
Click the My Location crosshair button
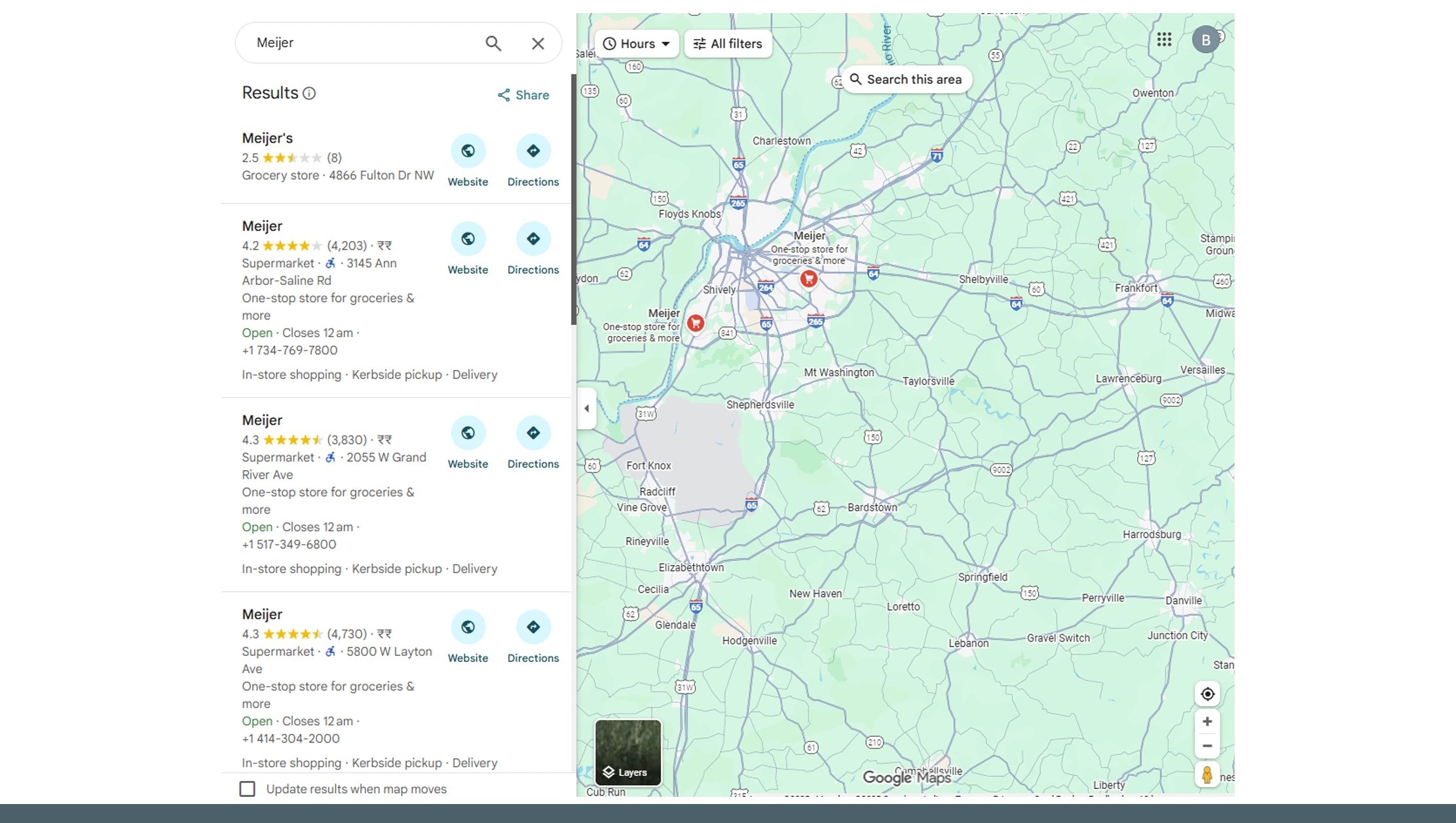pyautogui.click(x=1207, y=693)
